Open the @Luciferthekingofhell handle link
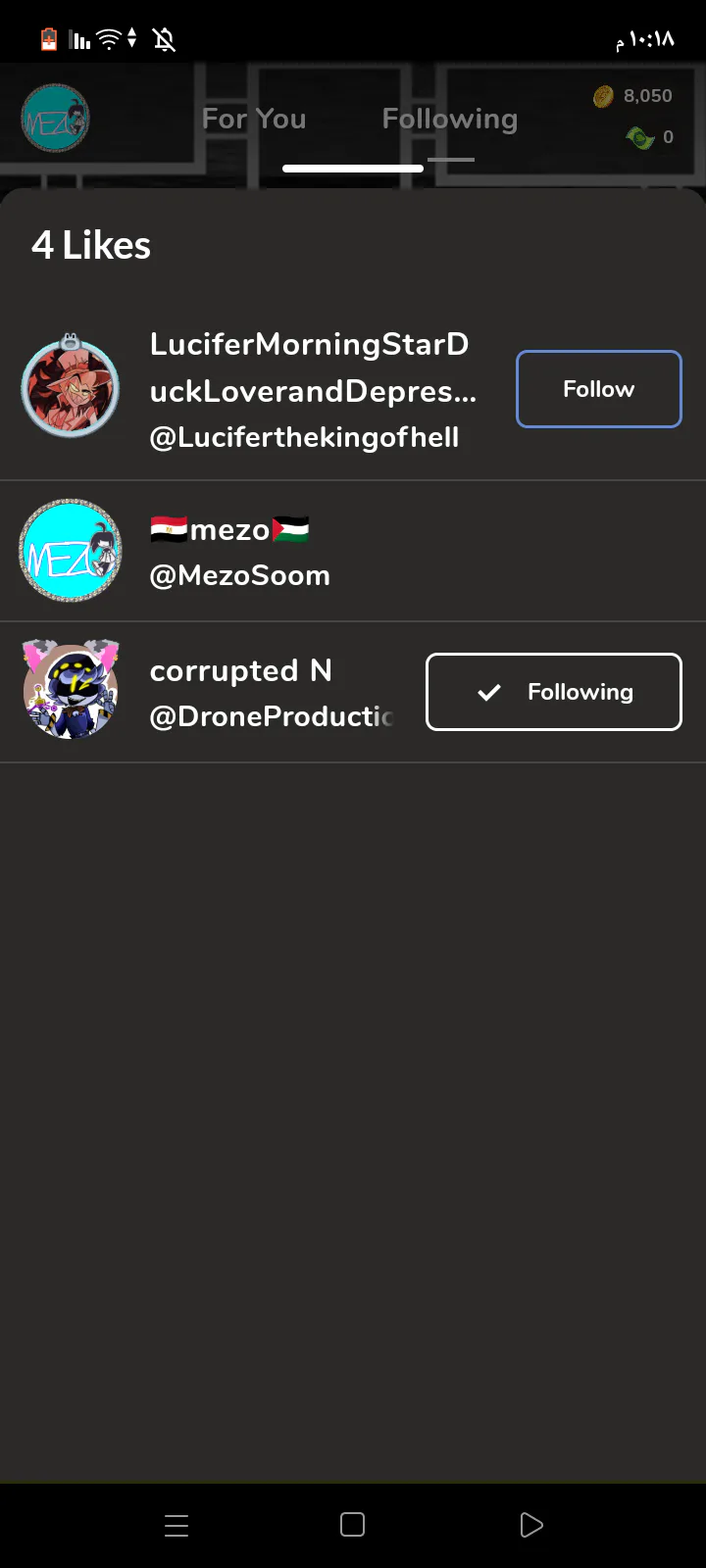Image resolution: width=706 pixels, height=1568 pixels. tap(304, 437)
